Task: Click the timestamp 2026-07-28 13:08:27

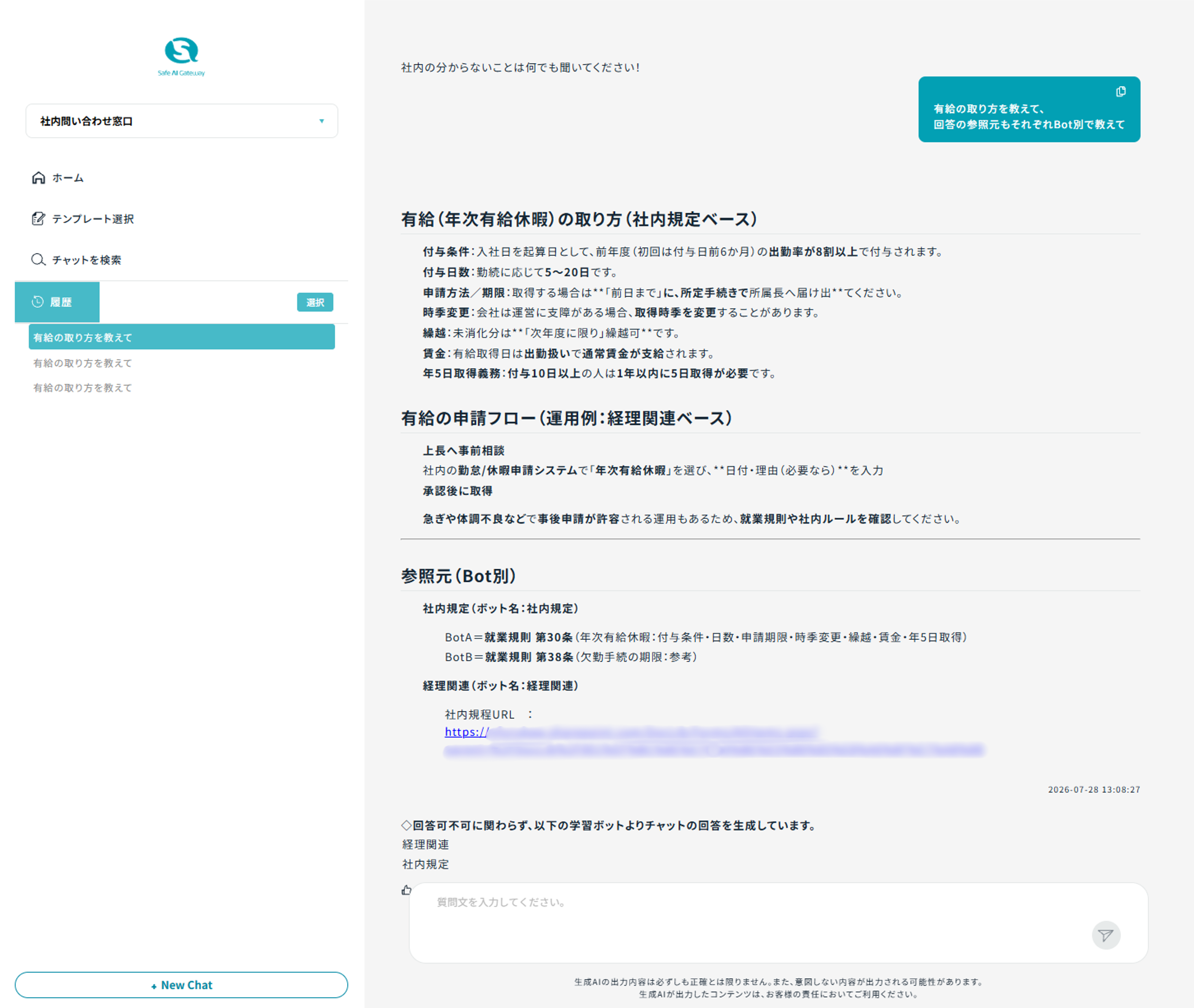Action: tap(1094, 790)
